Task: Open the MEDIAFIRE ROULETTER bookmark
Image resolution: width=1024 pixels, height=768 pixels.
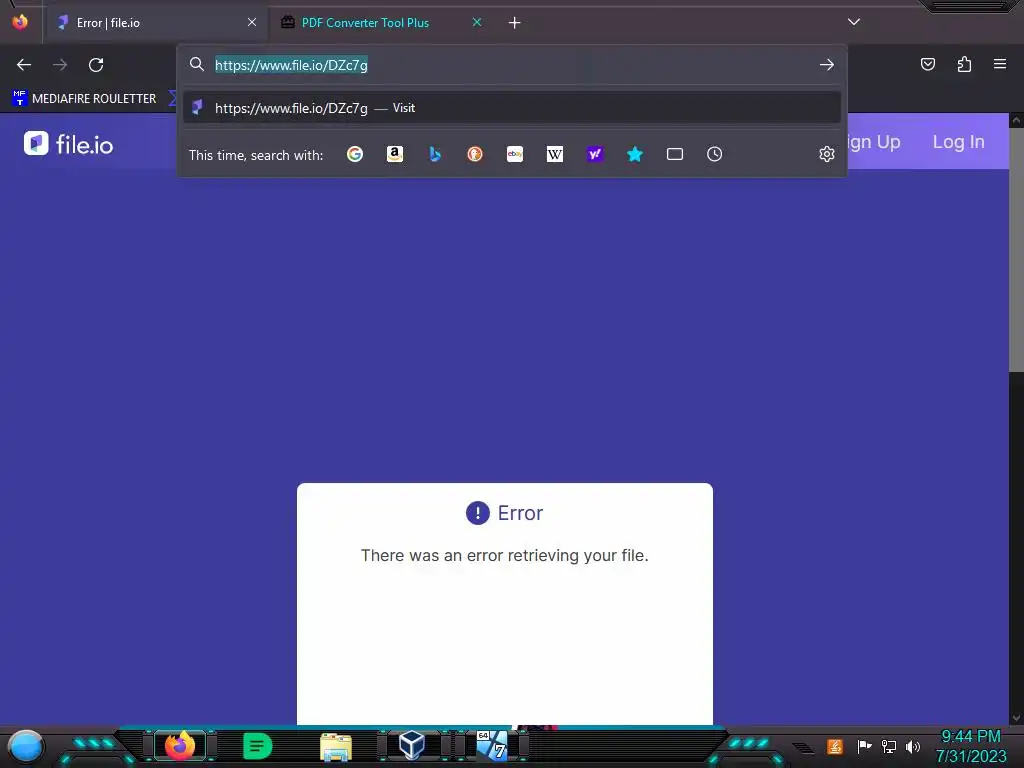Action: coord(84,99)
